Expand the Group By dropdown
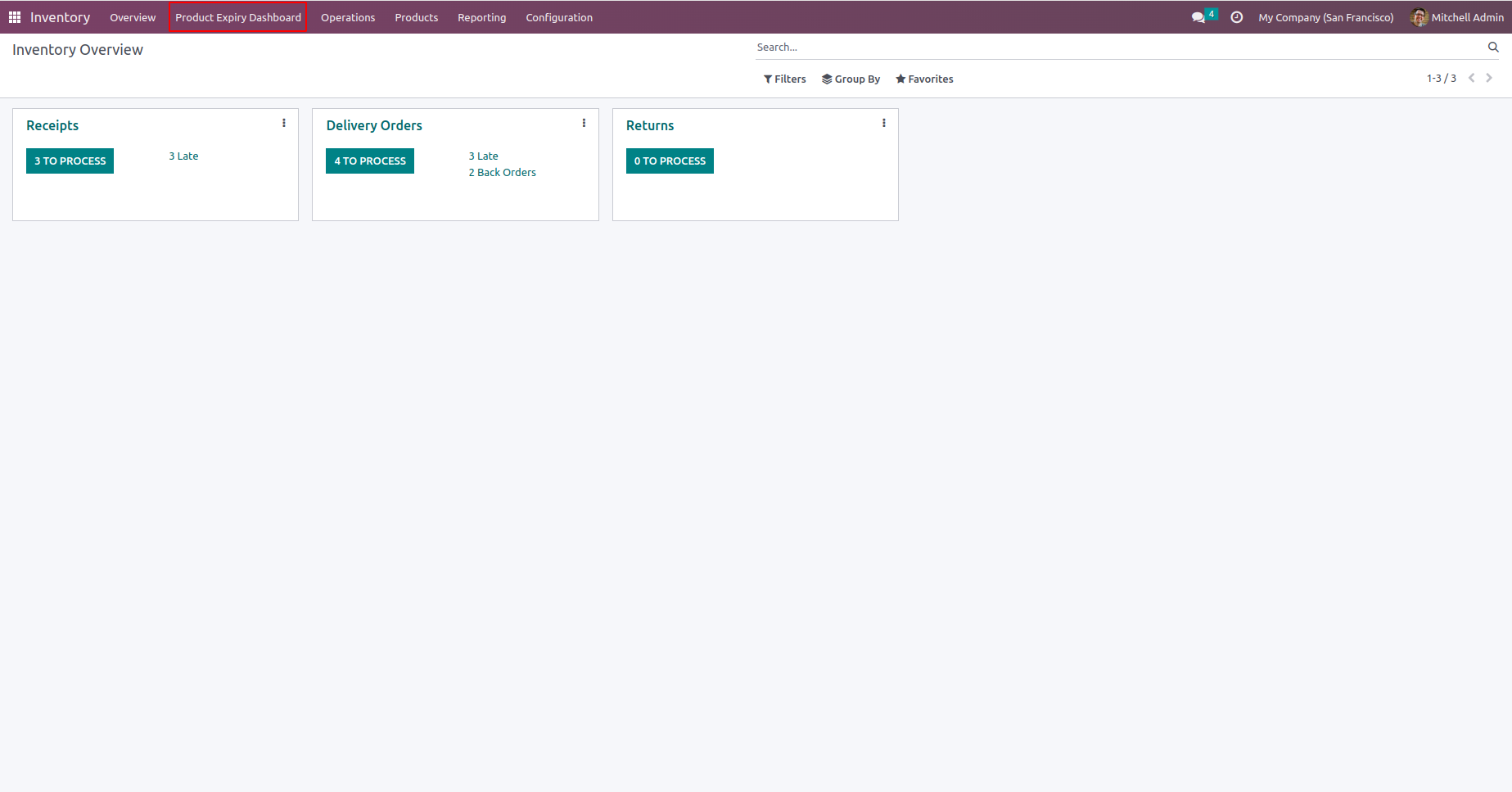The width and height of the screenshot is (1512, 792). 851,79
